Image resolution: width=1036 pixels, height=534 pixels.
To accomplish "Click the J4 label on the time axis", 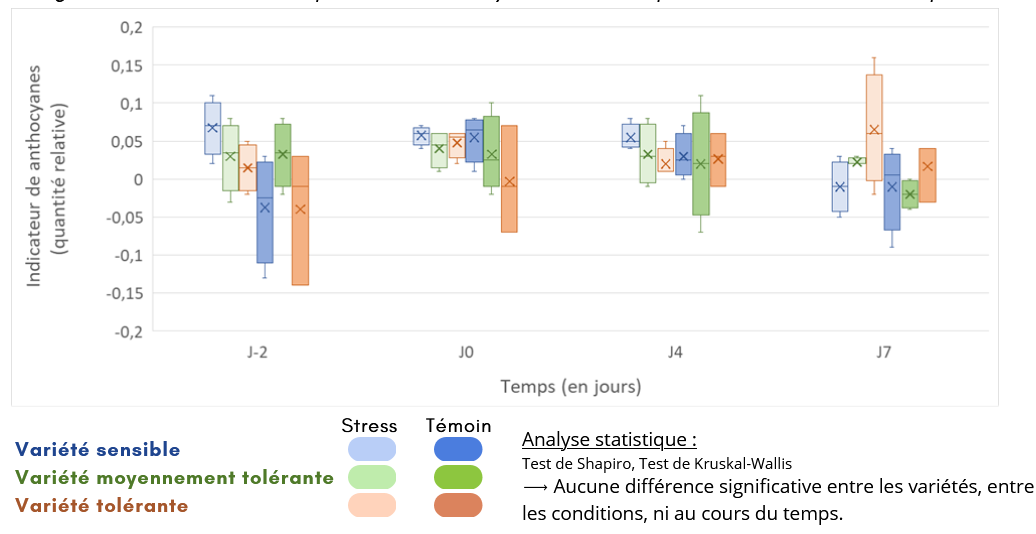I will pos(675,352).
